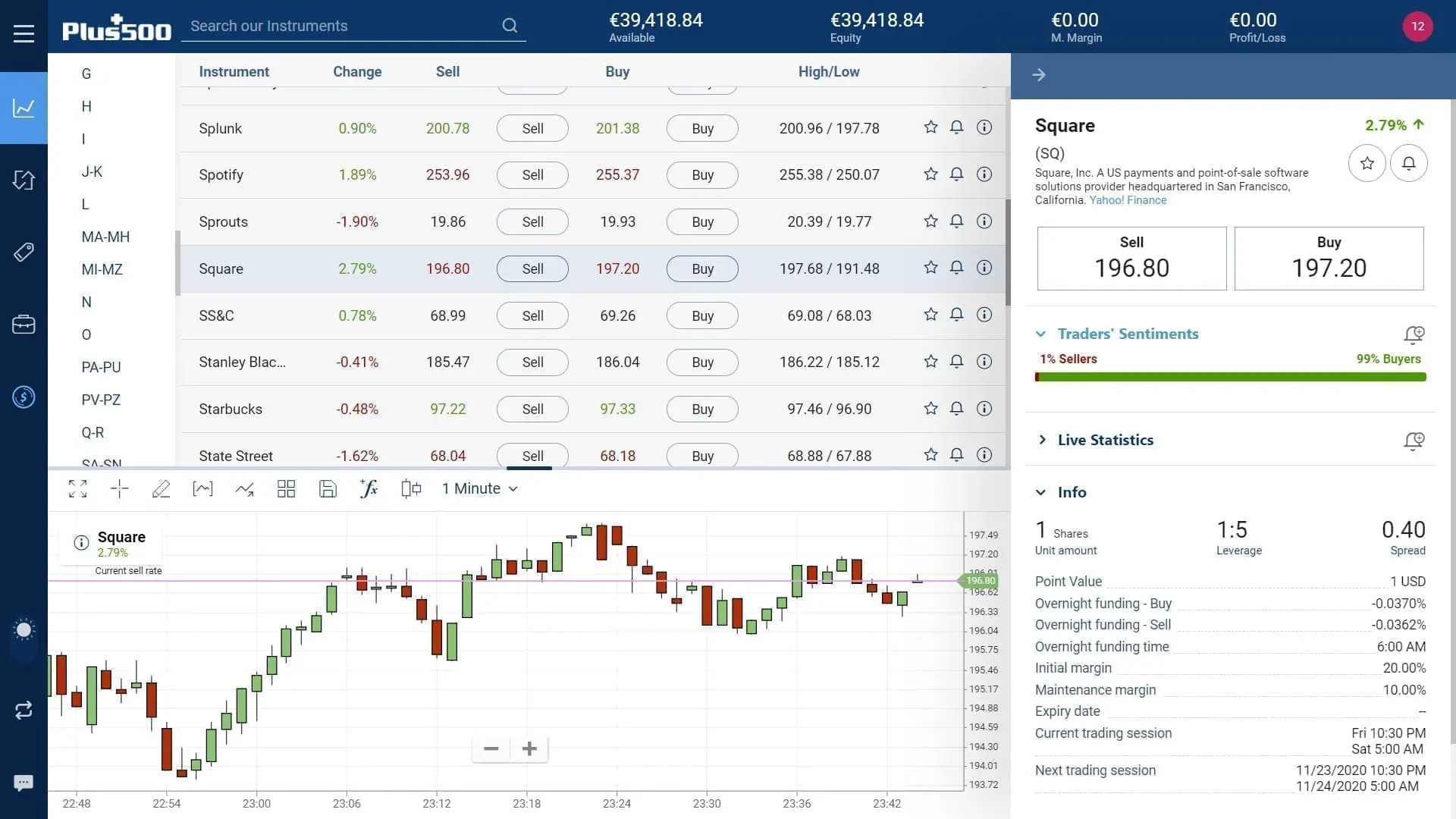Open the Yahoo! Finance link
This screenshot has height=819, width=1456.
coord(1128,200)
